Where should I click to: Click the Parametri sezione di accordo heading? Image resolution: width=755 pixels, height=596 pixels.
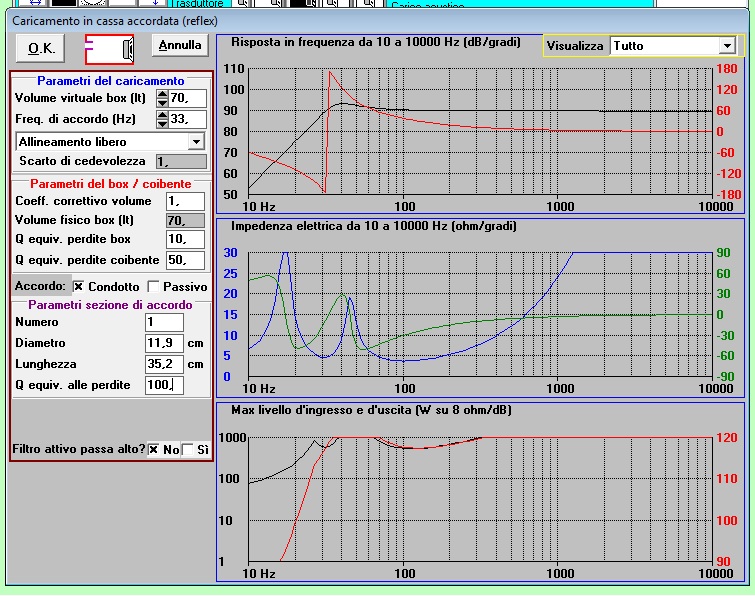click(110, 305)
